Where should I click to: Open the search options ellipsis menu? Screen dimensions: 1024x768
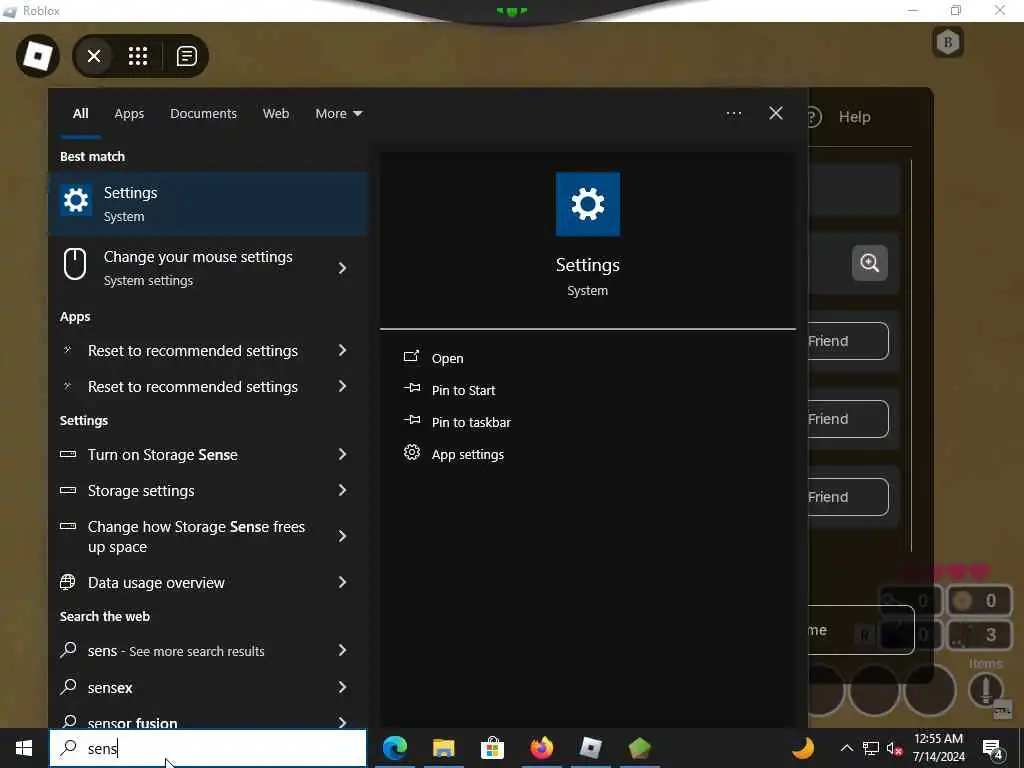[734, 114]
